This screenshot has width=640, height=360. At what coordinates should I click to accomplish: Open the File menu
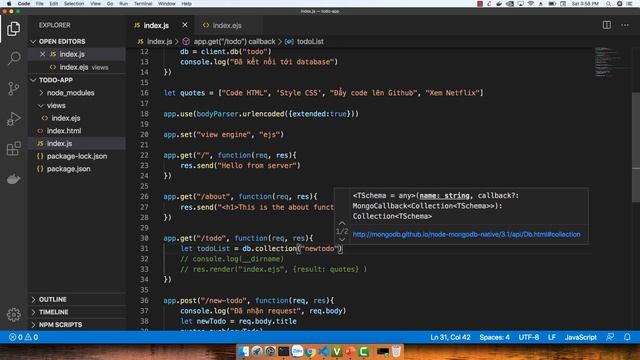pyautogui.click(x=40, y=4)
